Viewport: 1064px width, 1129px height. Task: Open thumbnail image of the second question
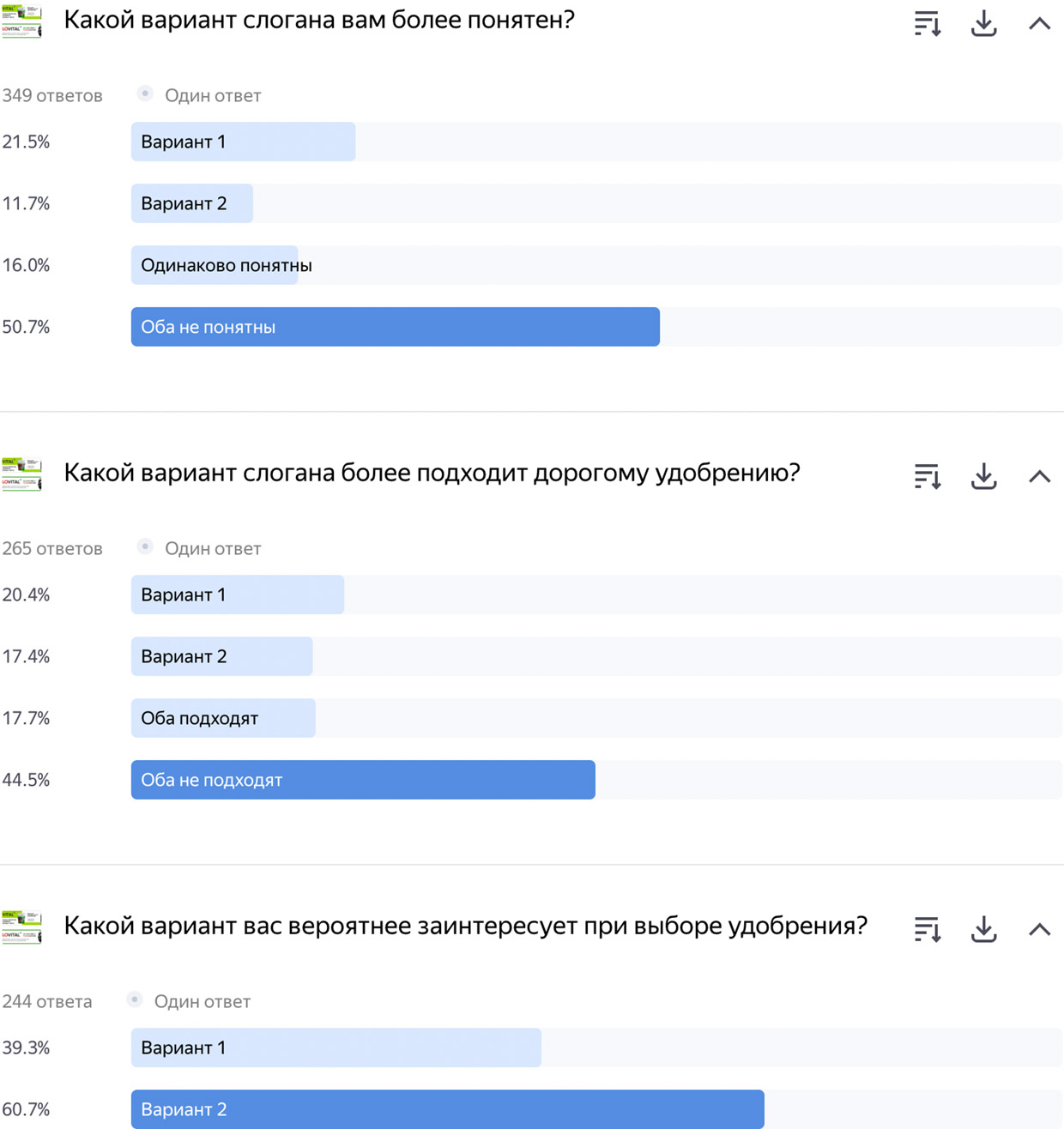[x=21, y=474]
